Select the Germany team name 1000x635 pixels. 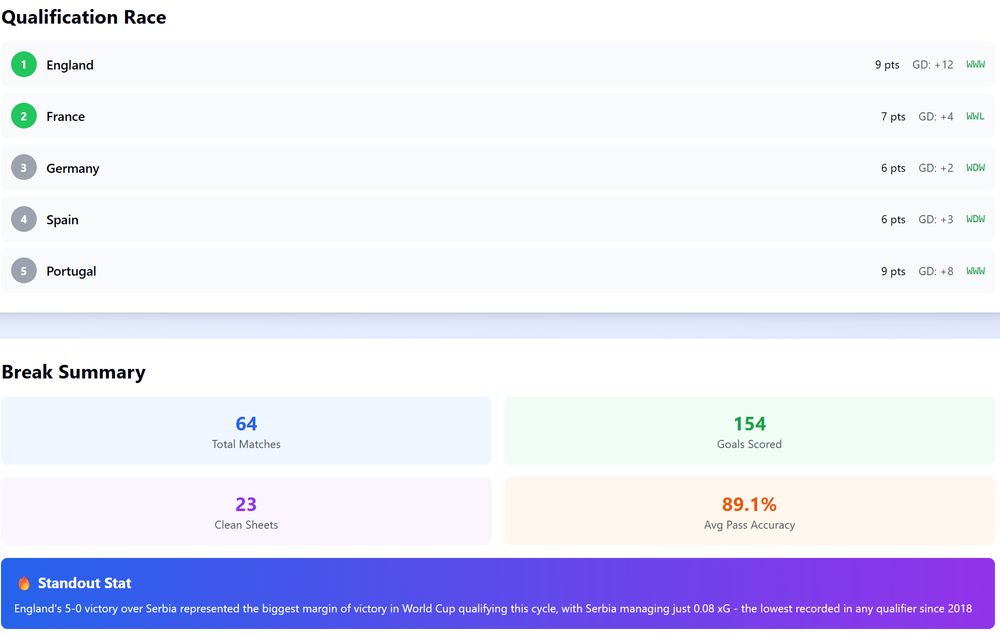[73, 168]
